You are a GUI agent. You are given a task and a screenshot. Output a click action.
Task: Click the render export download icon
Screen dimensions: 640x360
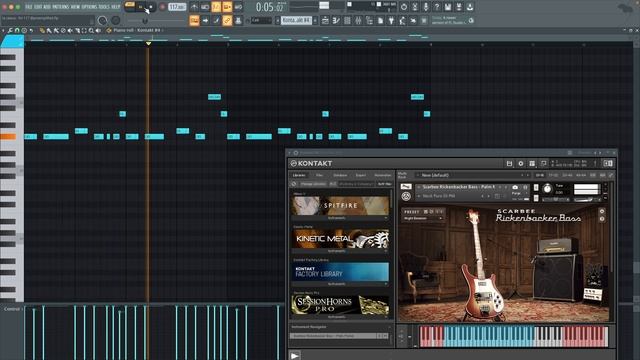pos(470,7)
